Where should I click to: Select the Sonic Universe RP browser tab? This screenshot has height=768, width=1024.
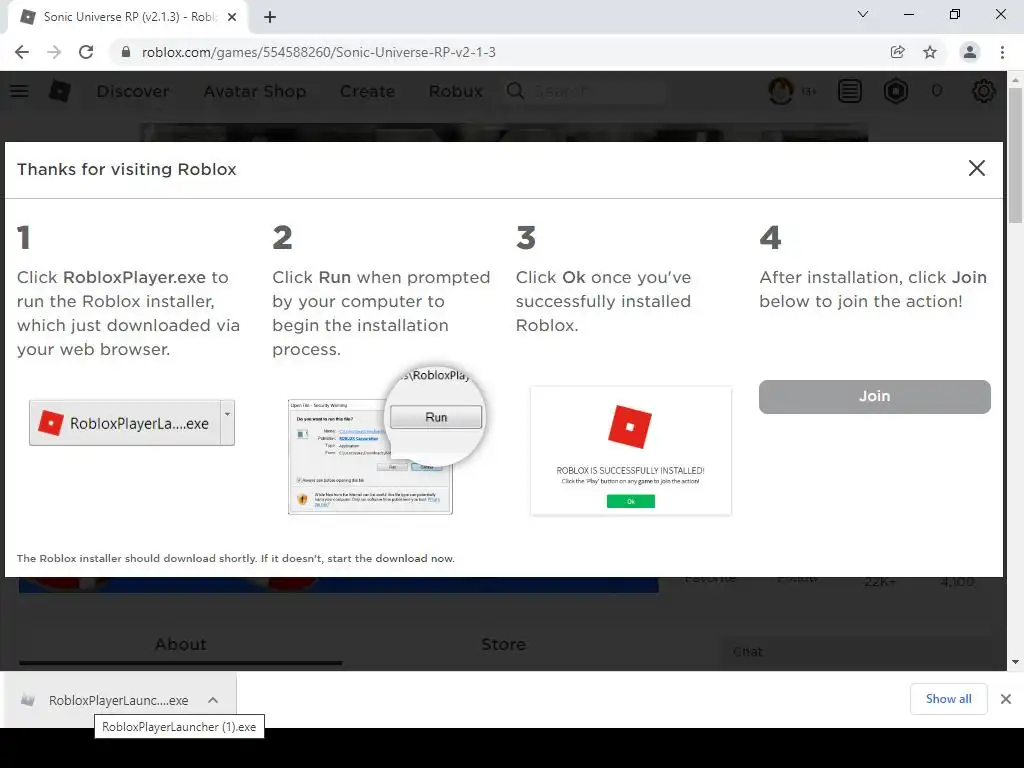point(127,17)
